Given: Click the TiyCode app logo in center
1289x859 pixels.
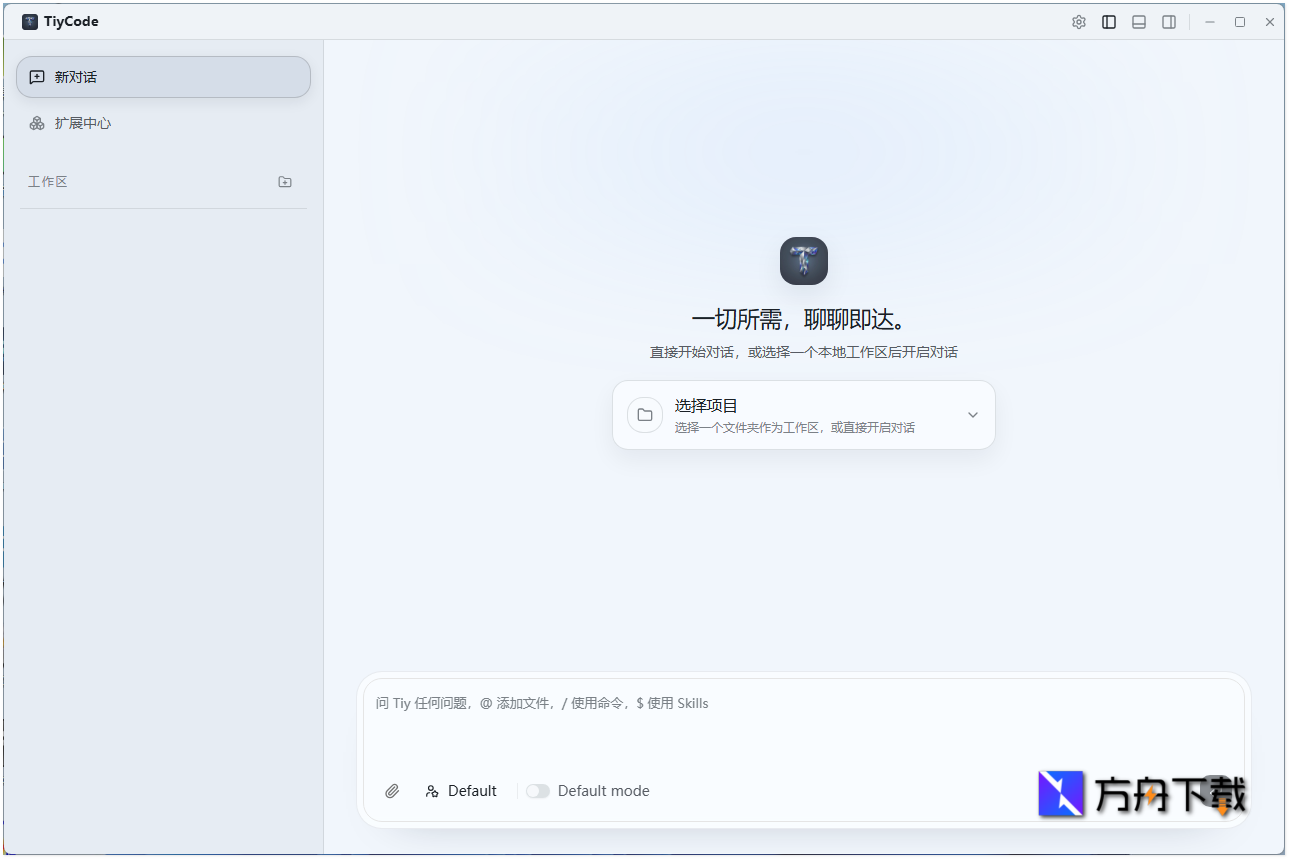Looking at the screenshot, I should 804,261.
